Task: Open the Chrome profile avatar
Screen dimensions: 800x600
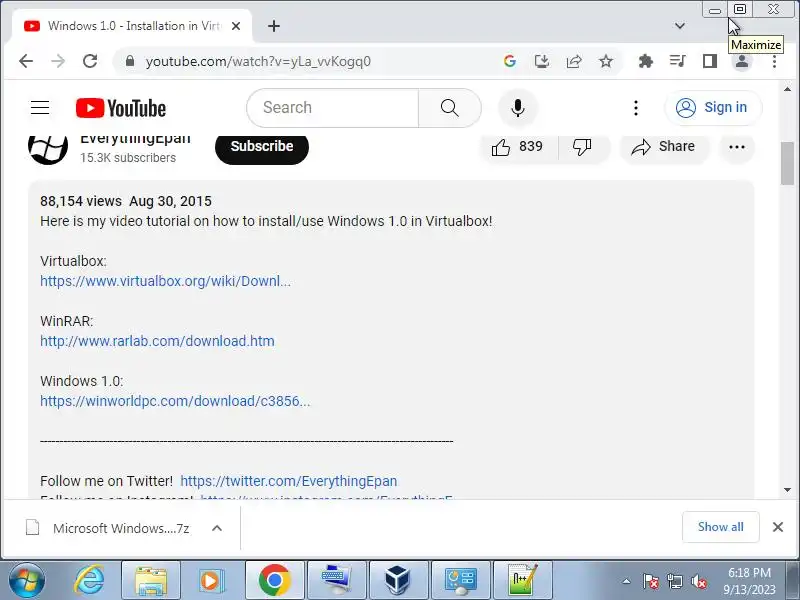Action: click(x=742, y=62)
